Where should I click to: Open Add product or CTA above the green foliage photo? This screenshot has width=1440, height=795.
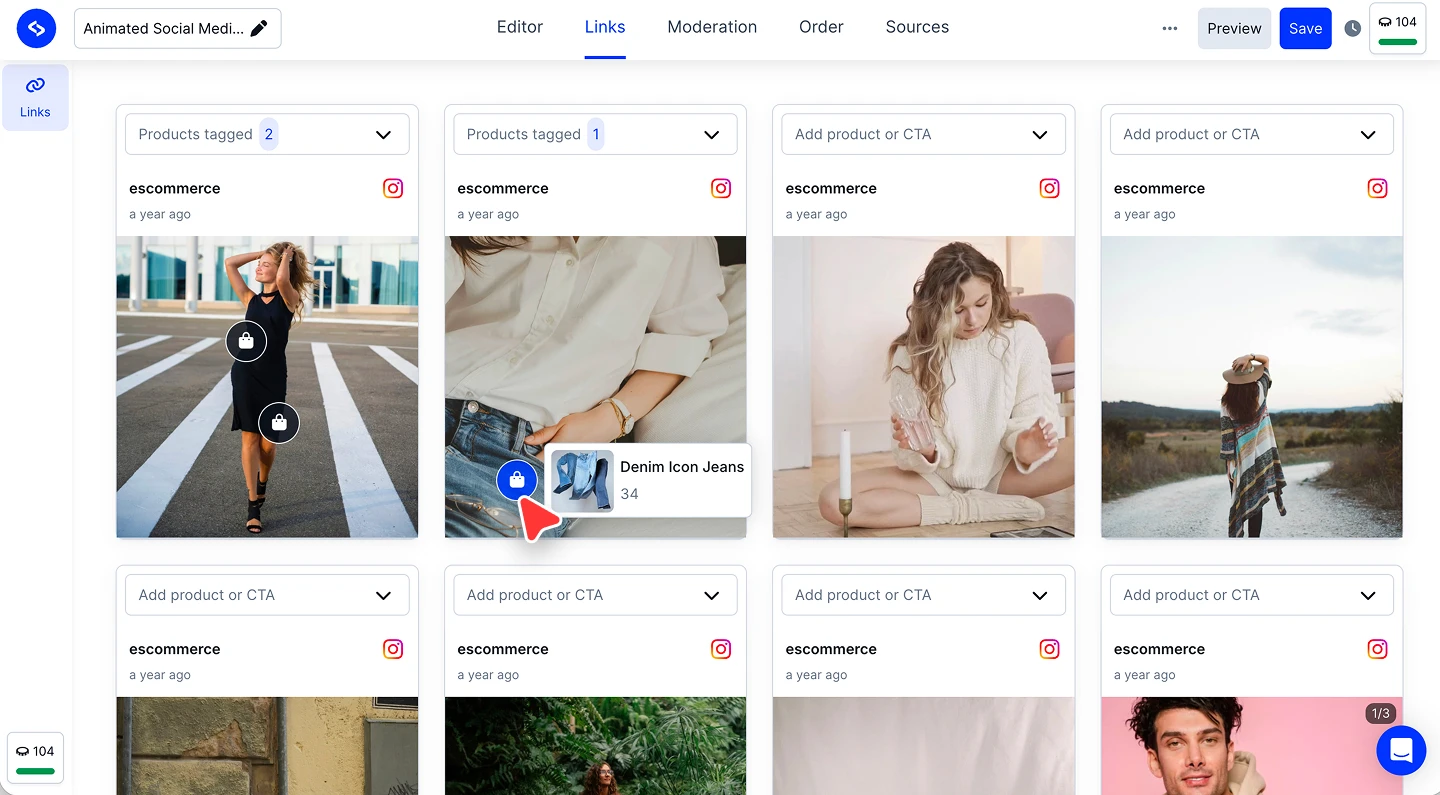595,595
